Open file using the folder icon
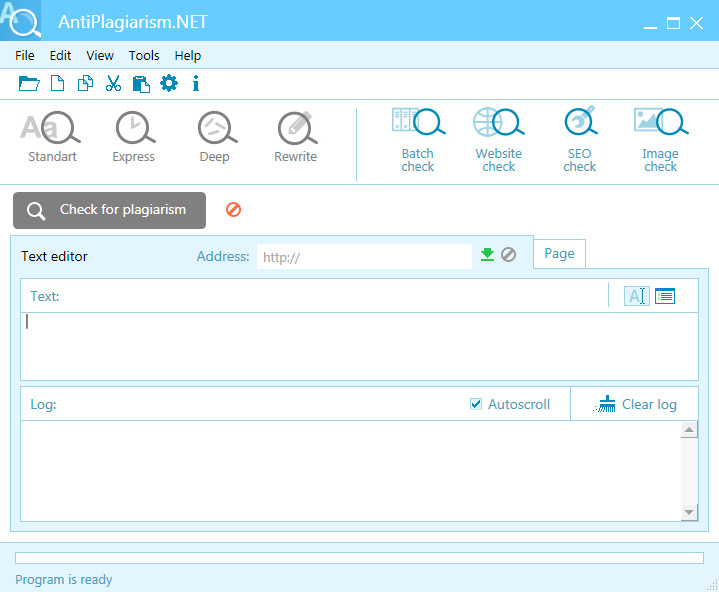The height and width of the screenshot is (592, 719). pyautogui.click(x=29, y=83)
